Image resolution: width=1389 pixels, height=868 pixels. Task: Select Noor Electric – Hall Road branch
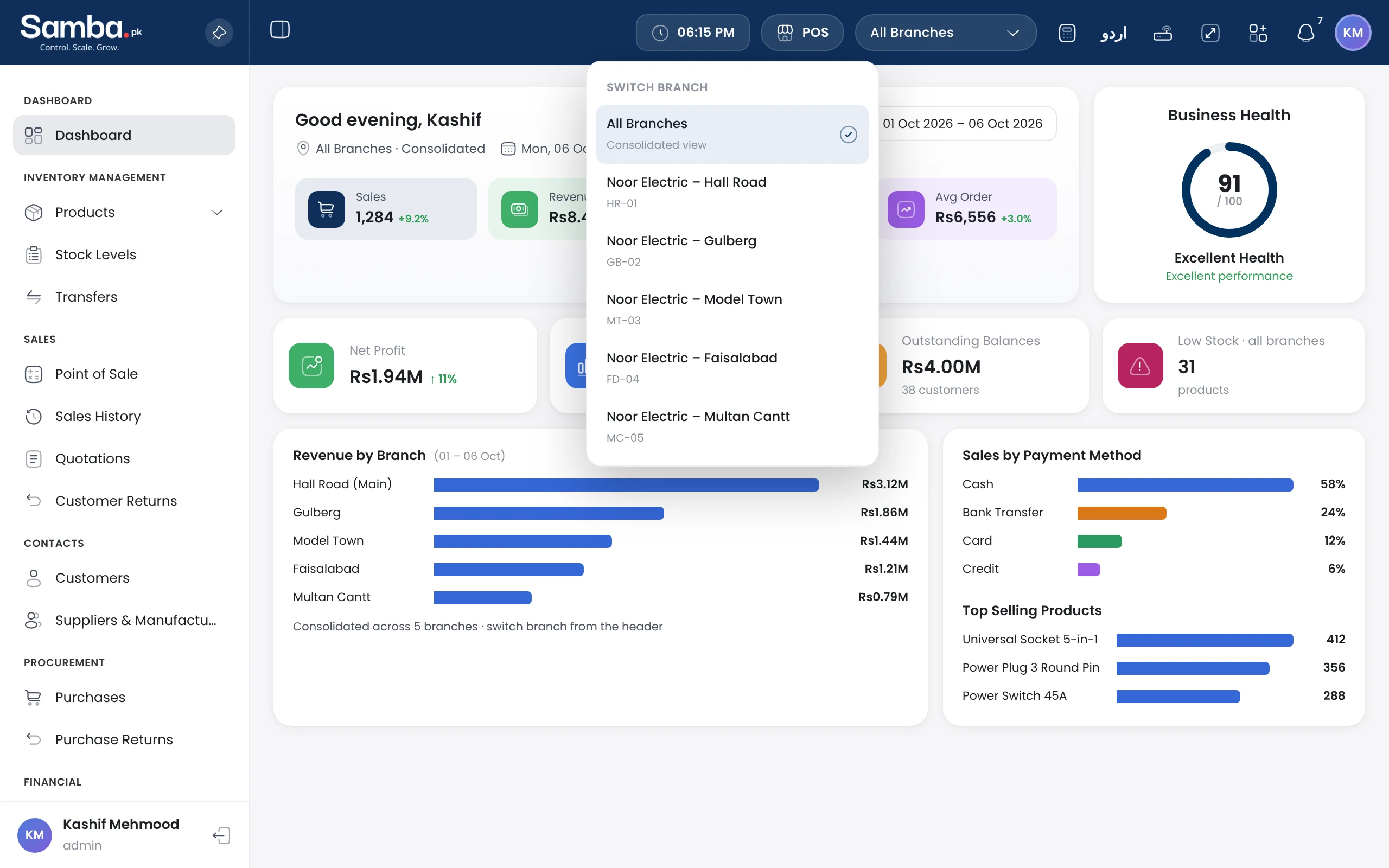[732, 192]
